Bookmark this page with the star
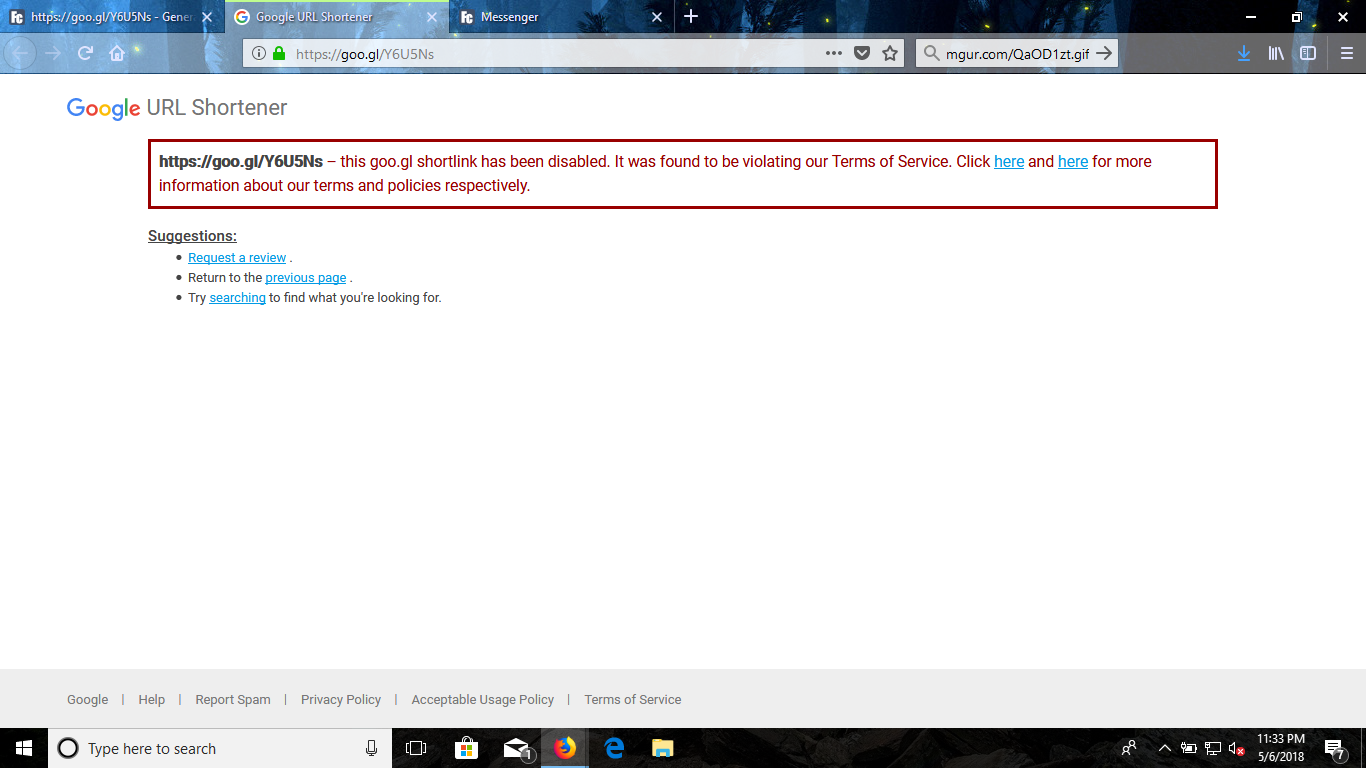Viewport: 1366px width, 768px height. pyautogui.click(x=890, y=54)
